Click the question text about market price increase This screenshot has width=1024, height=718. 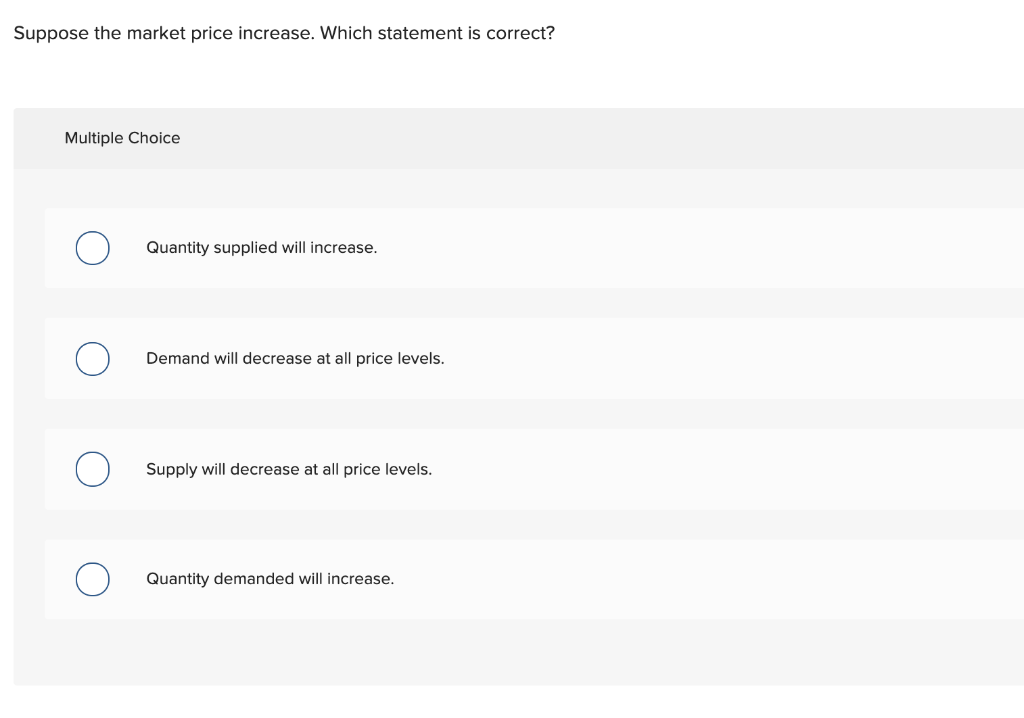(x=284, y=33)
